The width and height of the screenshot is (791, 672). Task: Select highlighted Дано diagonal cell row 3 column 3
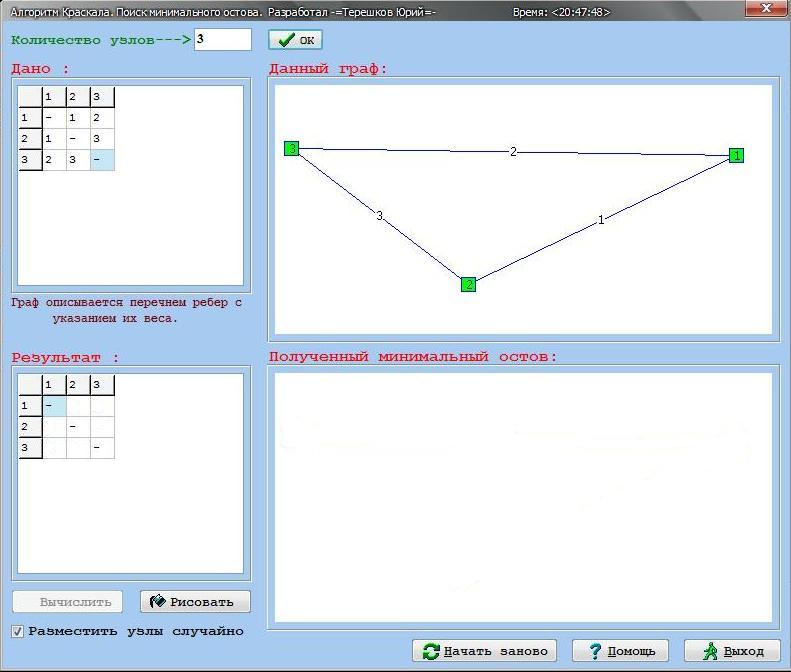pyautogui.click(x=102, y=160)
